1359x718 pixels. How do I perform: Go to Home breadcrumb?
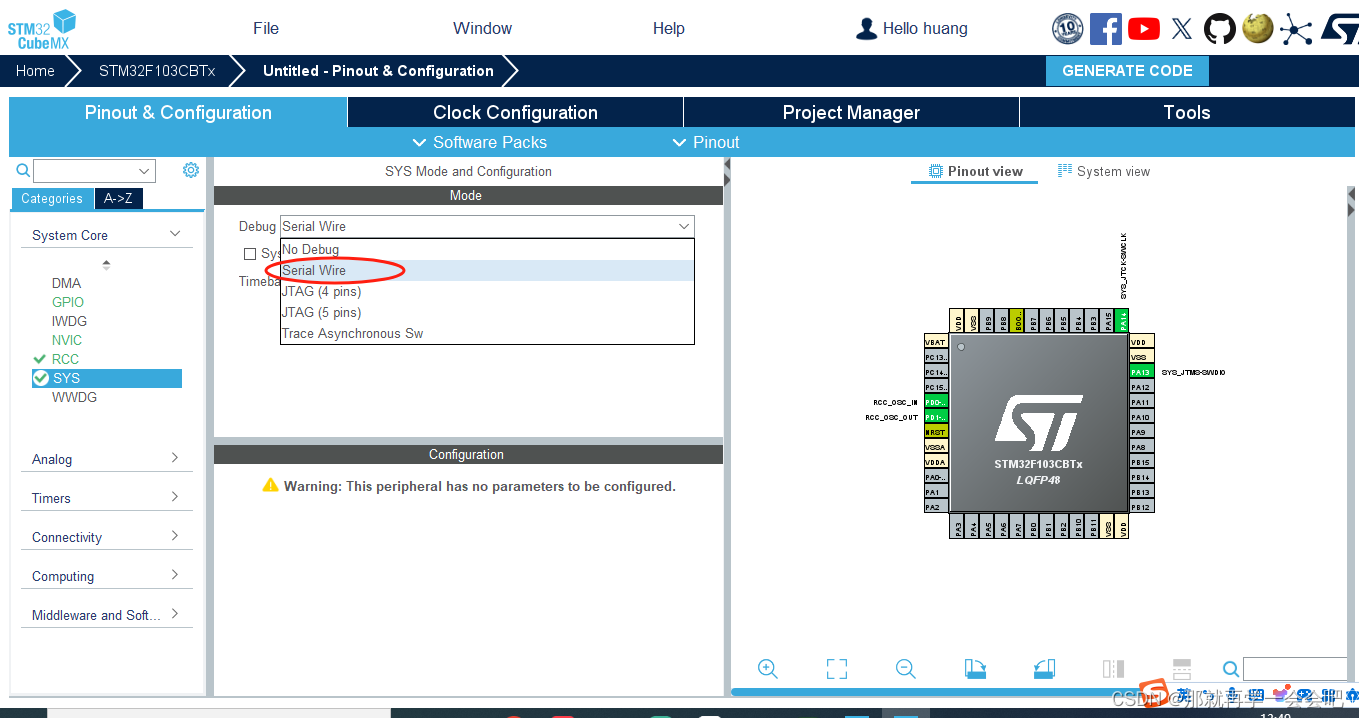click(x=35, y=71)
